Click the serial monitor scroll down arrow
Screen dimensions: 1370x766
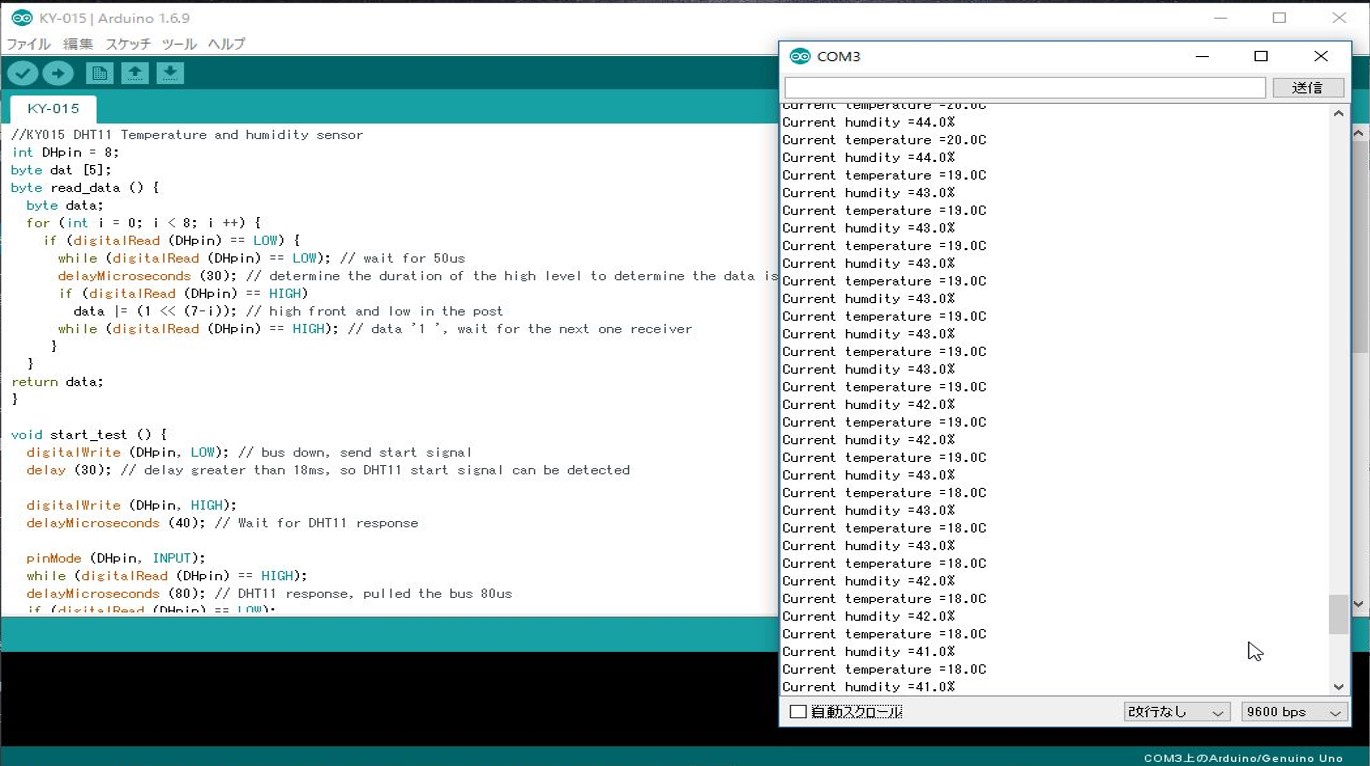pyautogui.click(x=1339, y=686)
